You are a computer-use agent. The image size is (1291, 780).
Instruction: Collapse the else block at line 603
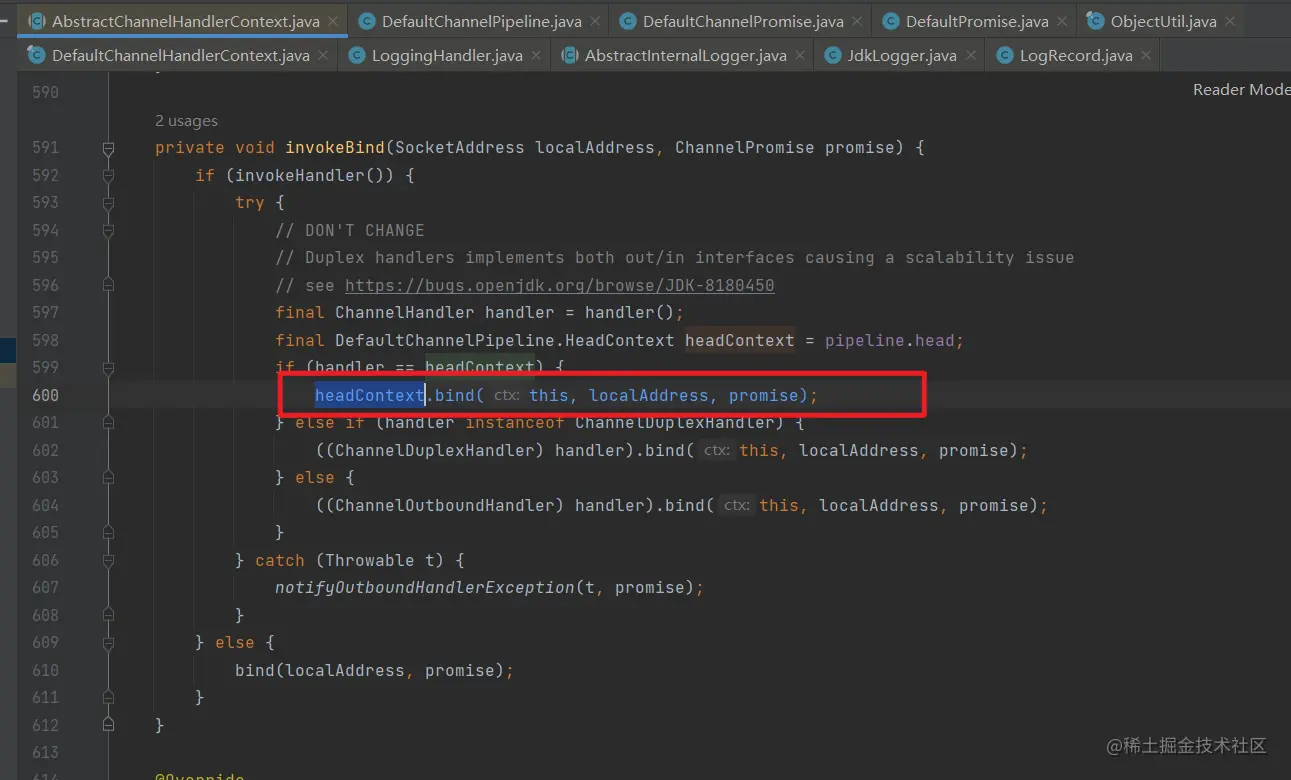click(108, 477)
